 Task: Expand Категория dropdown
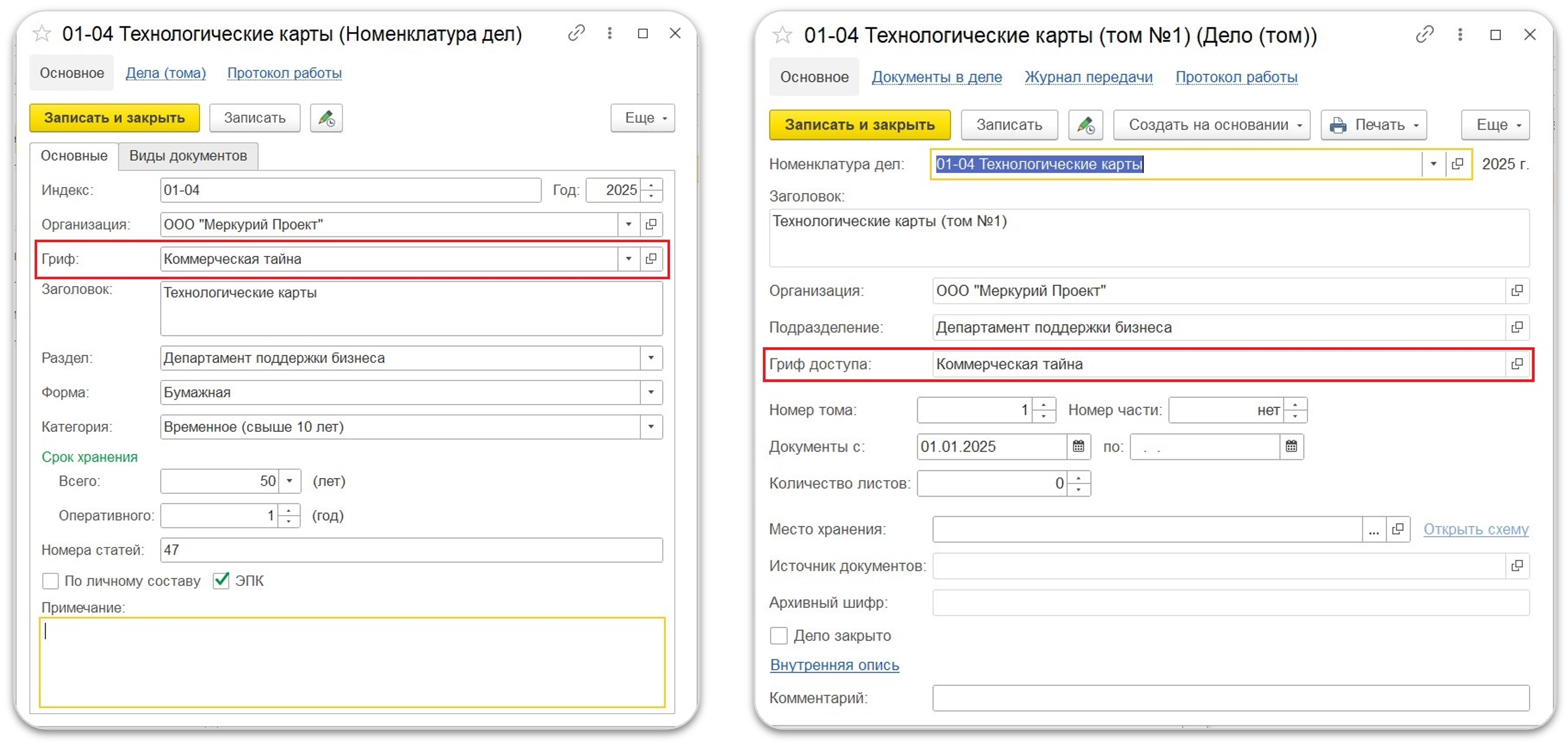coord(651,427)
